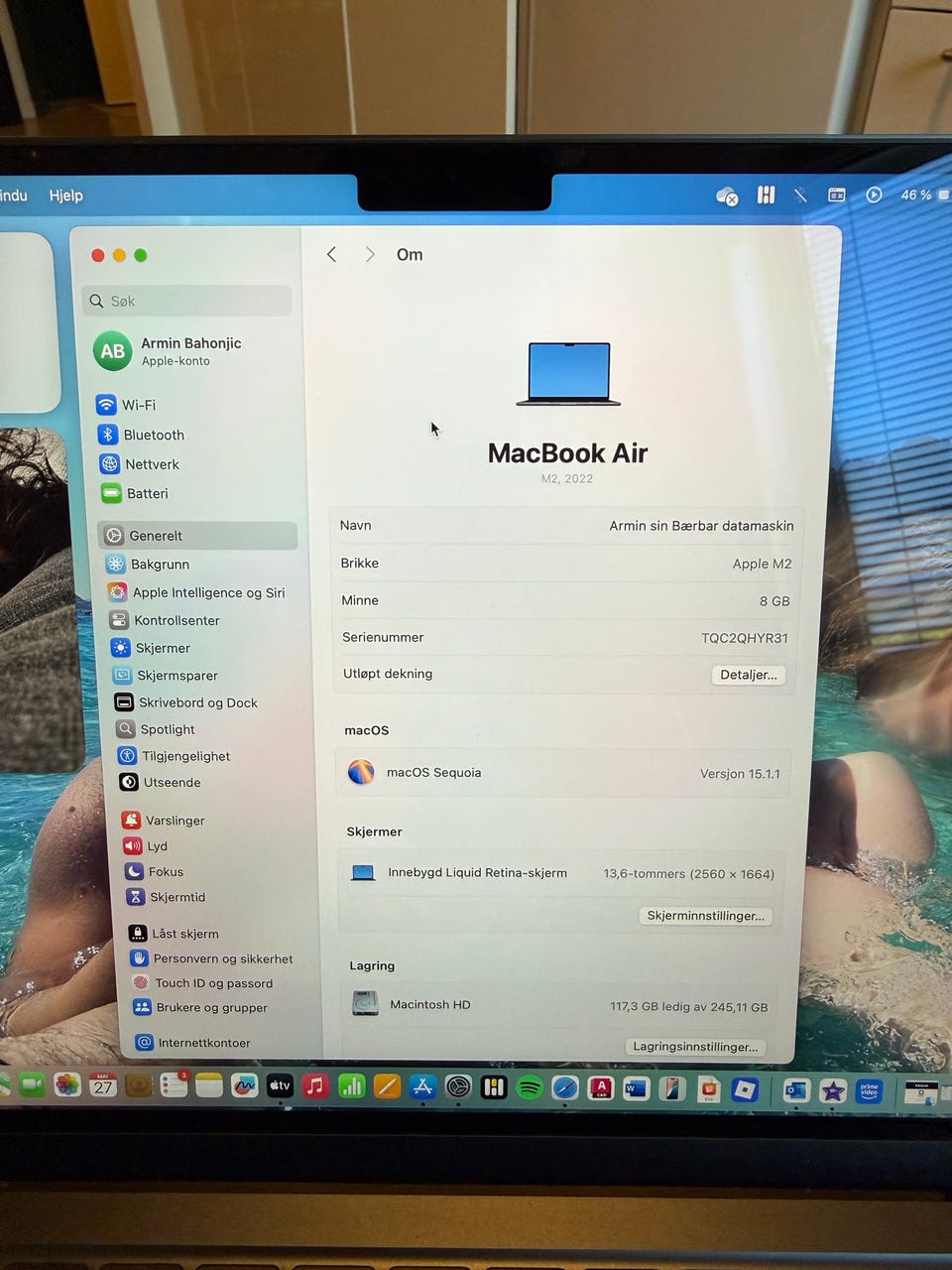Open Skjerminnstillinger... button
The image size is (952, 1270).
[705, 916]
